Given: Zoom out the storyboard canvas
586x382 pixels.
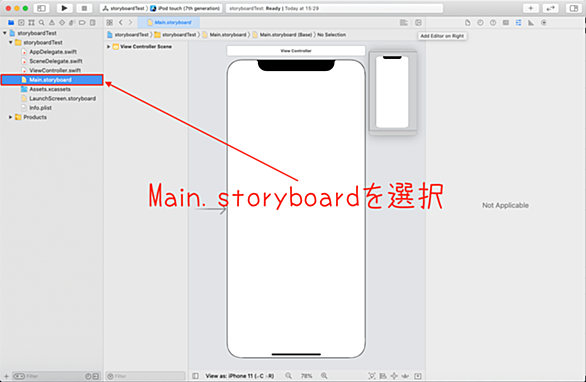Looking at the screenshot, I should click(x=289, y=376).
